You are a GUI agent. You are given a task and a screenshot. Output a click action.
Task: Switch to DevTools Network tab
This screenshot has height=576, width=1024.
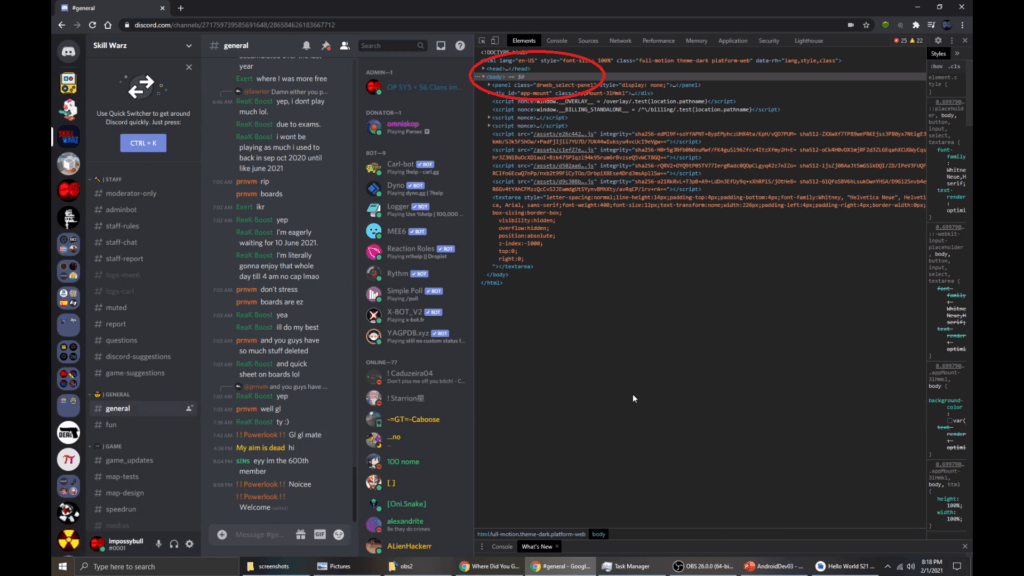pyautogui.click(x=620, y=40)
